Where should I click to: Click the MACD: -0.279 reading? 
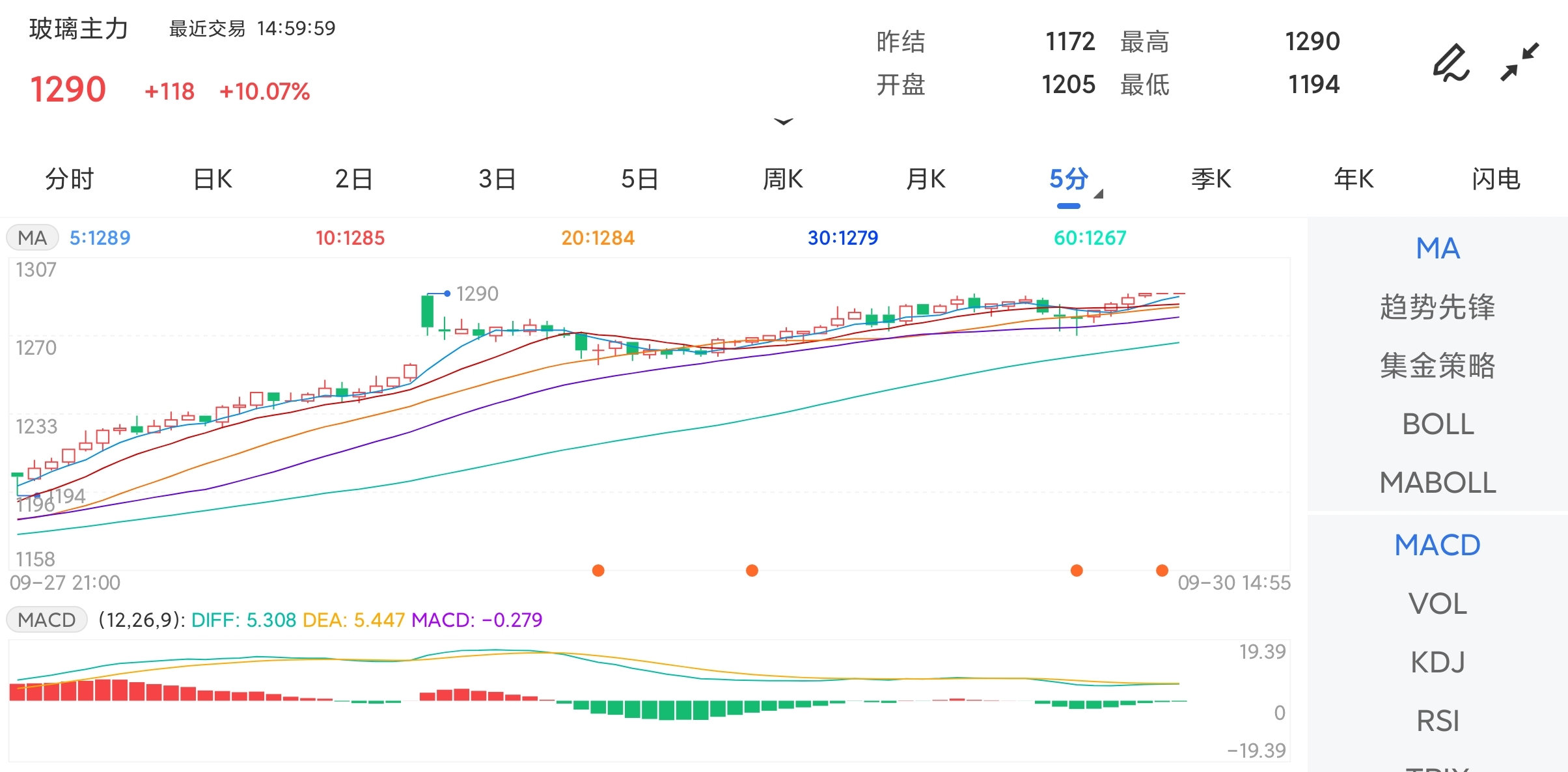click(x=477, y=620)
